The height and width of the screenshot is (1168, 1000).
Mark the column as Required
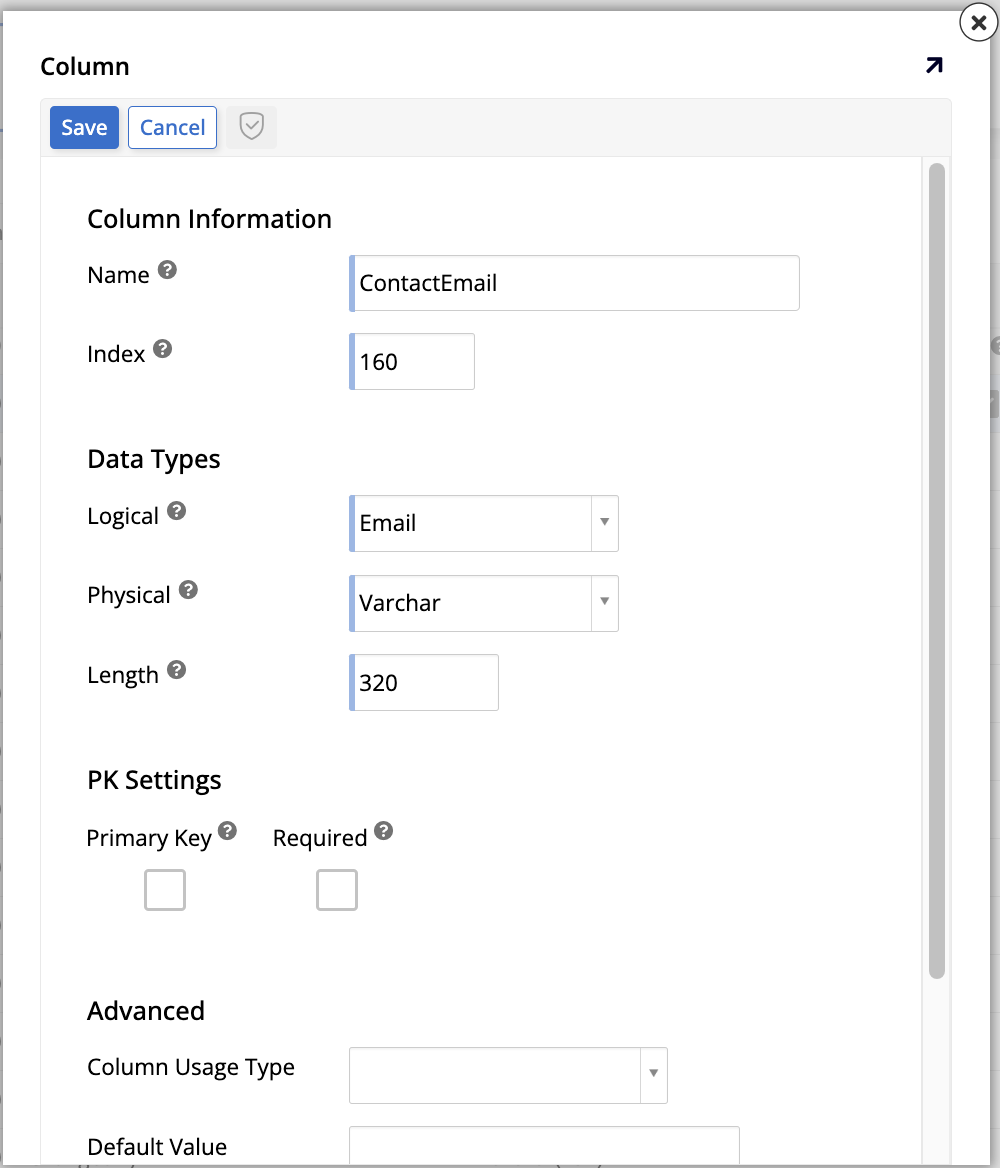pyautogui.click(x=337, y=889)
